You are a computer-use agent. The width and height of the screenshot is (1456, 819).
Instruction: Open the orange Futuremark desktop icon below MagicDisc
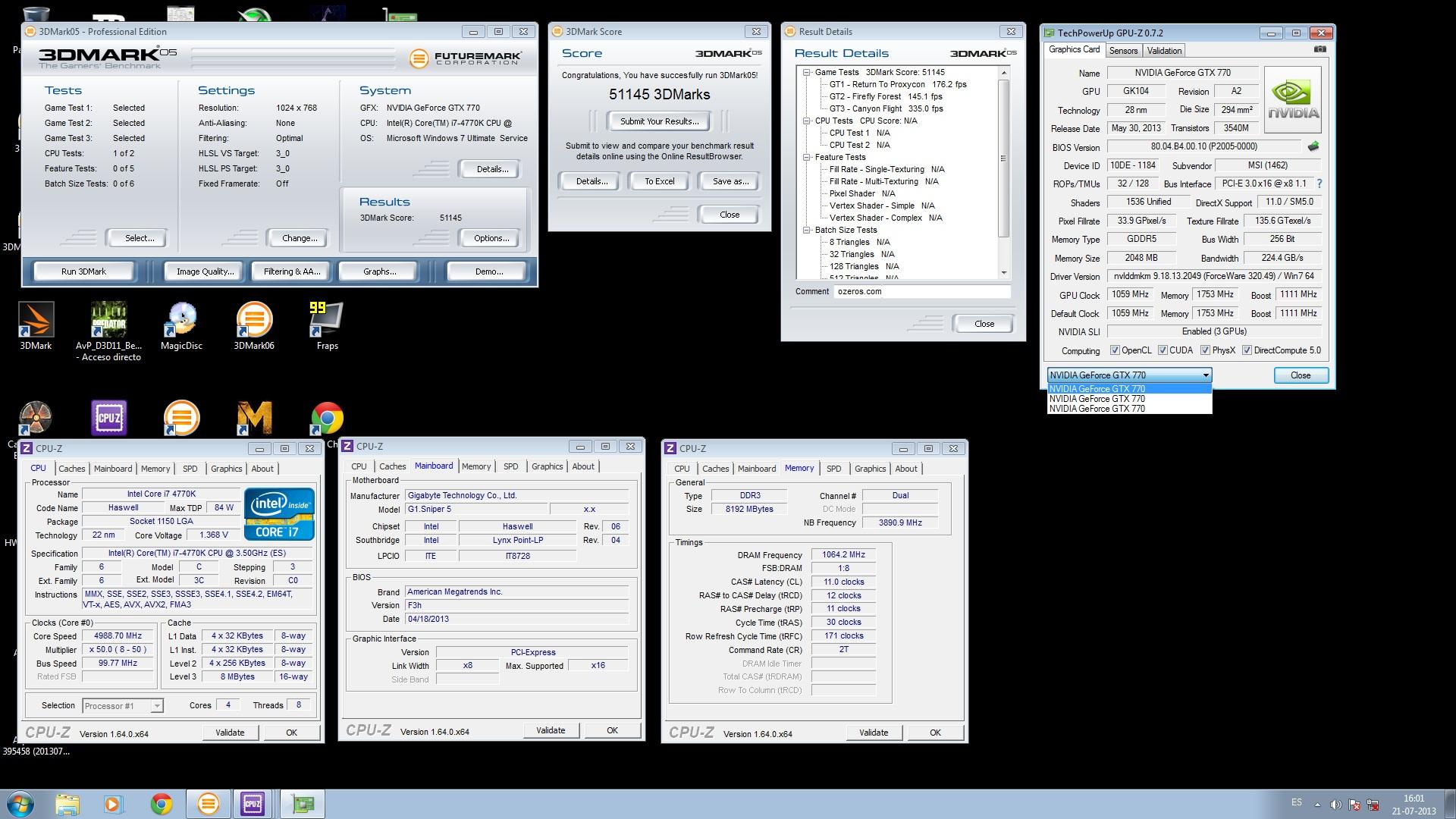point(181,417)
